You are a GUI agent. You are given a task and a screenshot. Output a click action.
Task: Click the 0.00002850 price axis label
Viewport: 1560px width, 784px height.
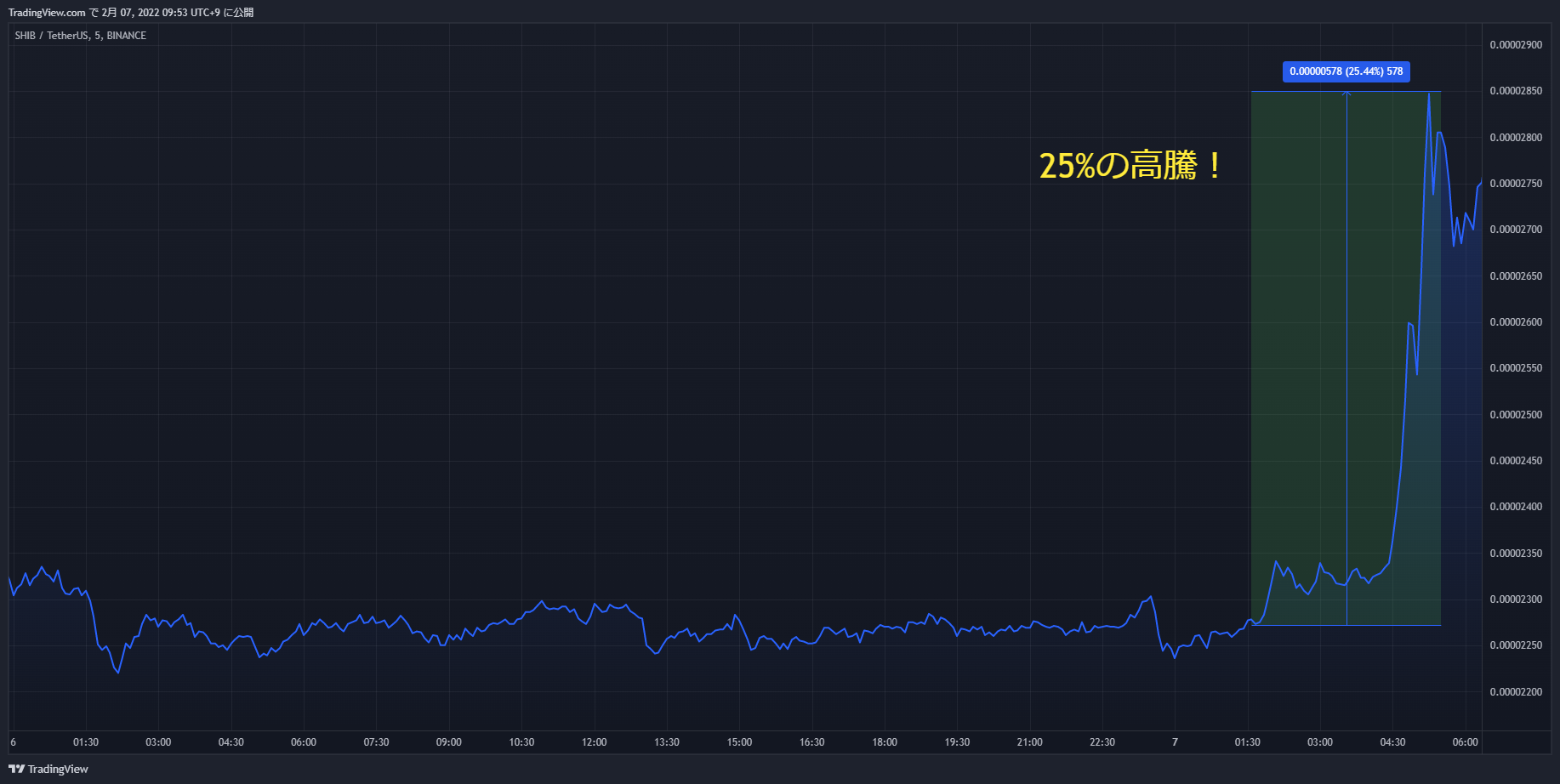tap(1516, 91)
